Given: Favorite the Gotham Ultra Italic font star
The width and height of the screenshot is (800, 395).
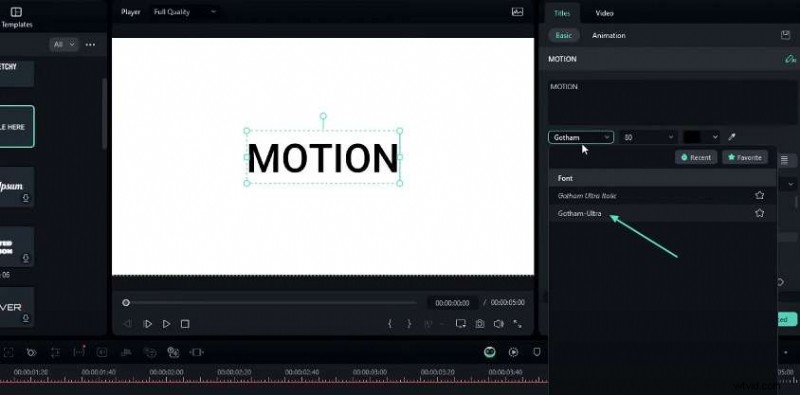Looking at the screenshot, I should [759, 195].
